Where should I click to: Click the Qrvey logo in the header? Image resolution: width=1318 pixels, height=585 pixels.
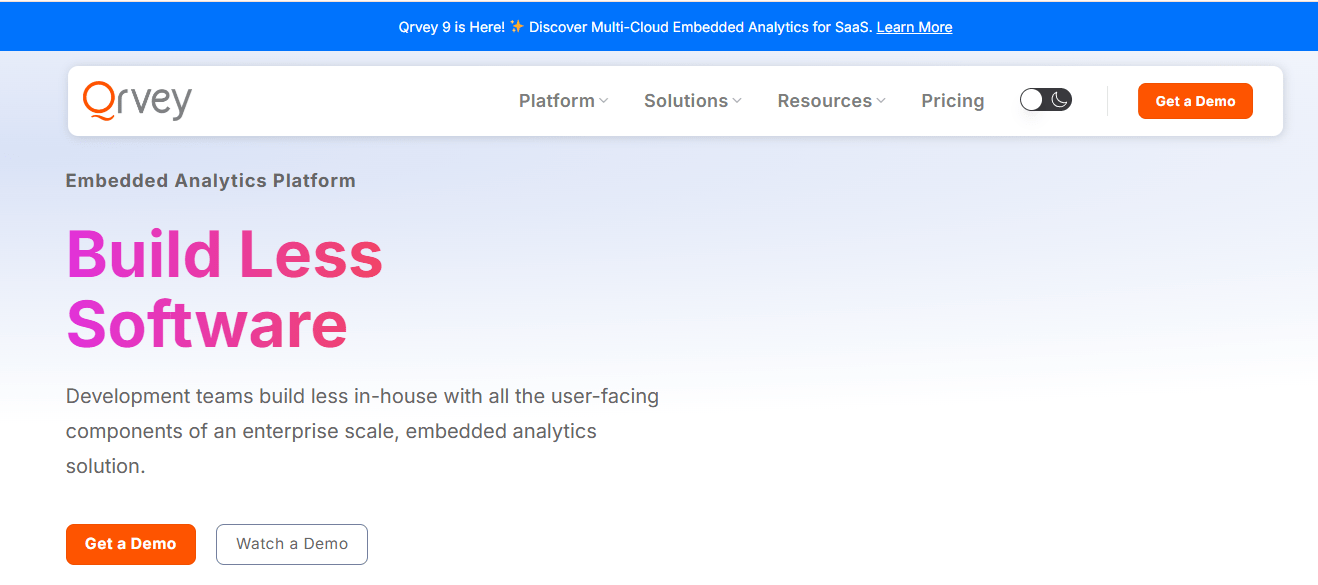tap(137, 101)
